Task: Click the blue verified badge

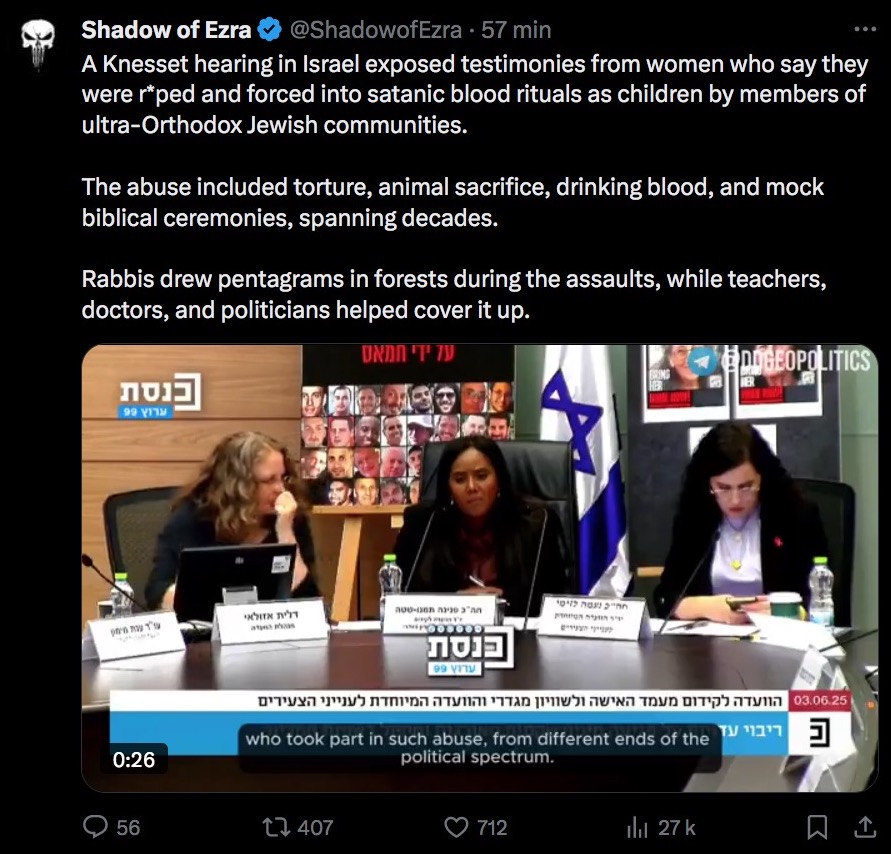Action: pyautogui.click(x=270, y=30)
